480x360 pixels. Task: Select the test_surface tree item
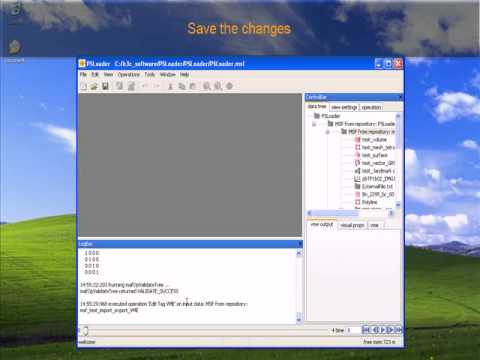coord(375,155)
